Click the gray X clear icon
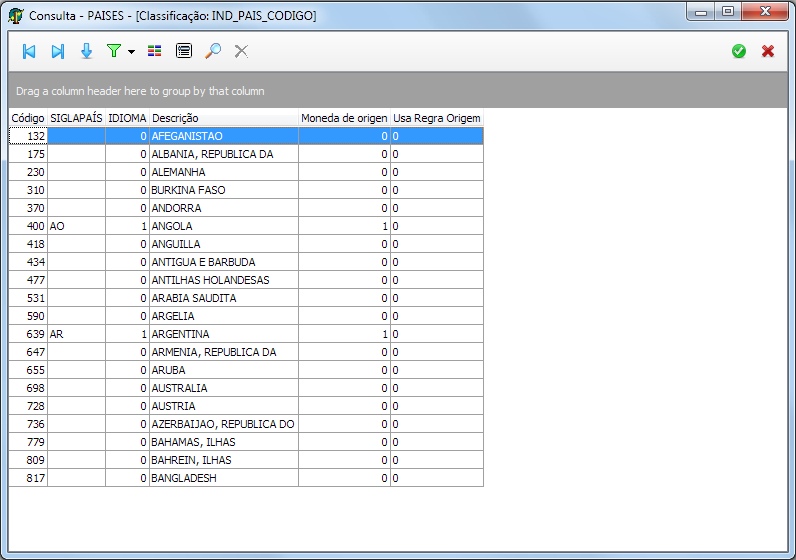 241,51
